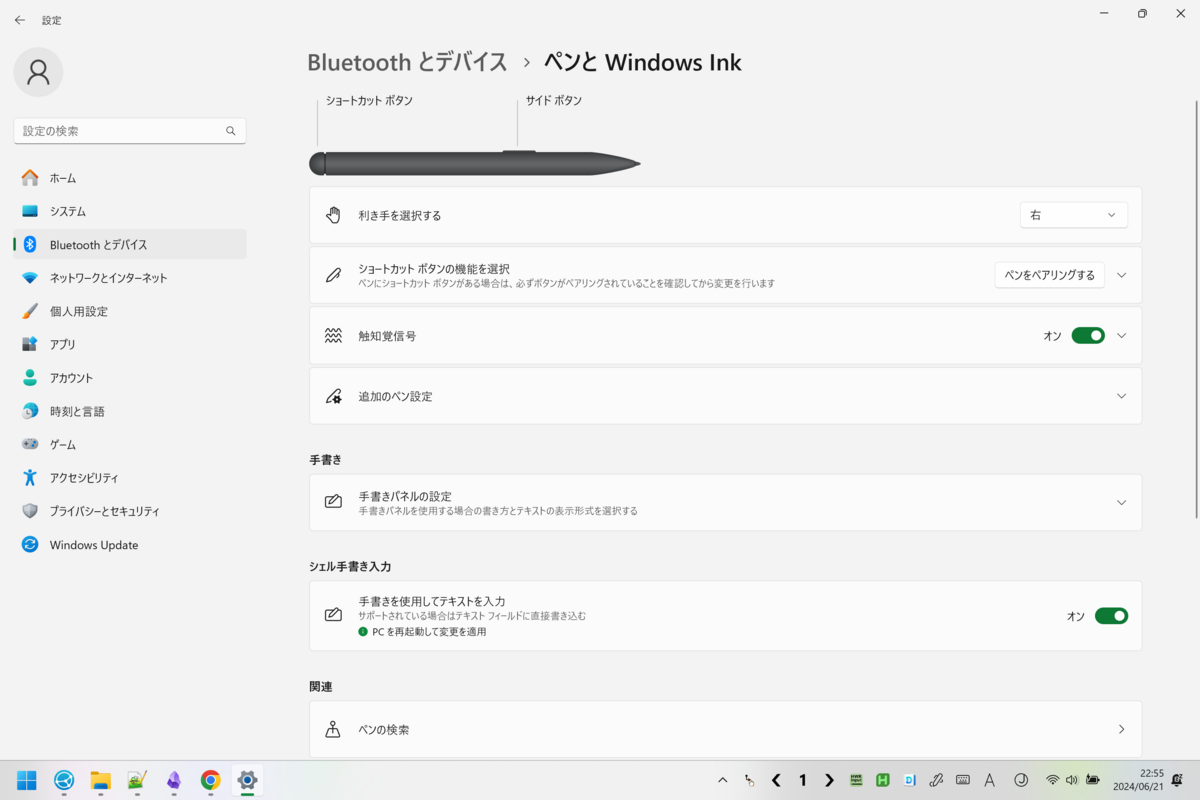The height and width of the screenshot is (800, 1200).
Task: Open the Obsidian crystal icon in taskbar
Action: (174, 780)
